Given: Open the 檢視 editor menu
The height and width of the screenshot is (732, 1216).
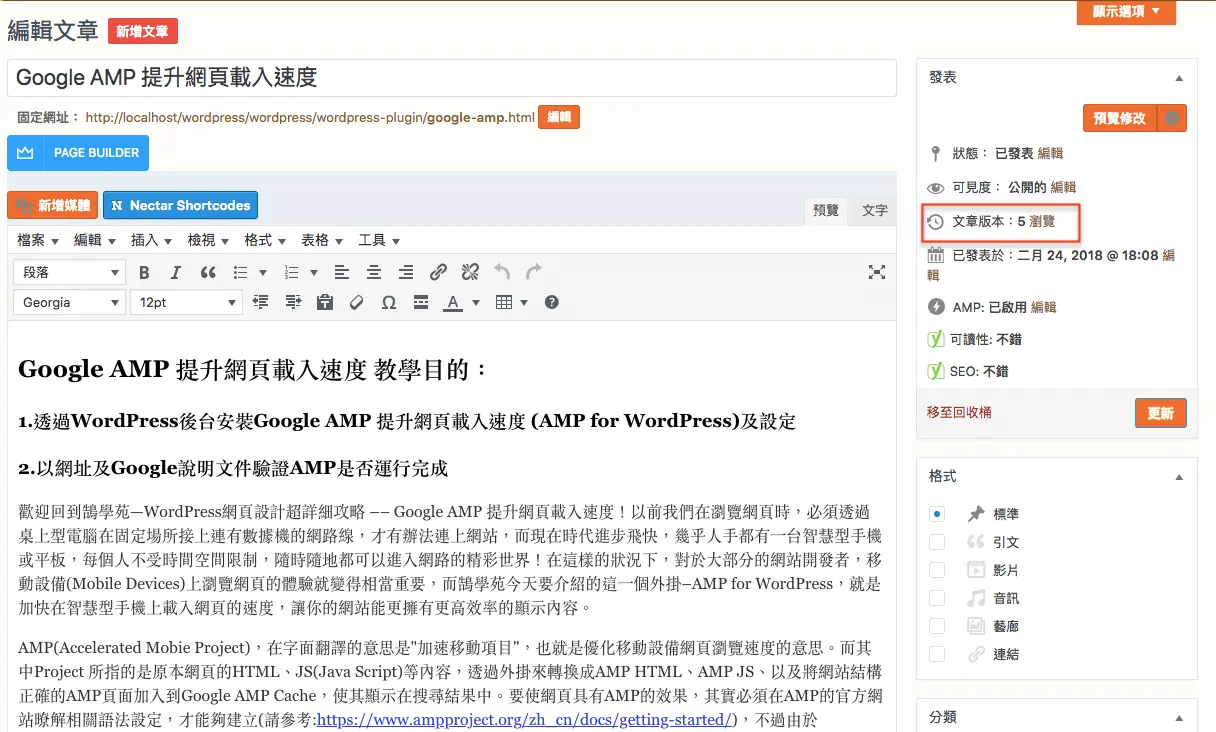Looking at the screenshot, I should click(x=209, y=240).
